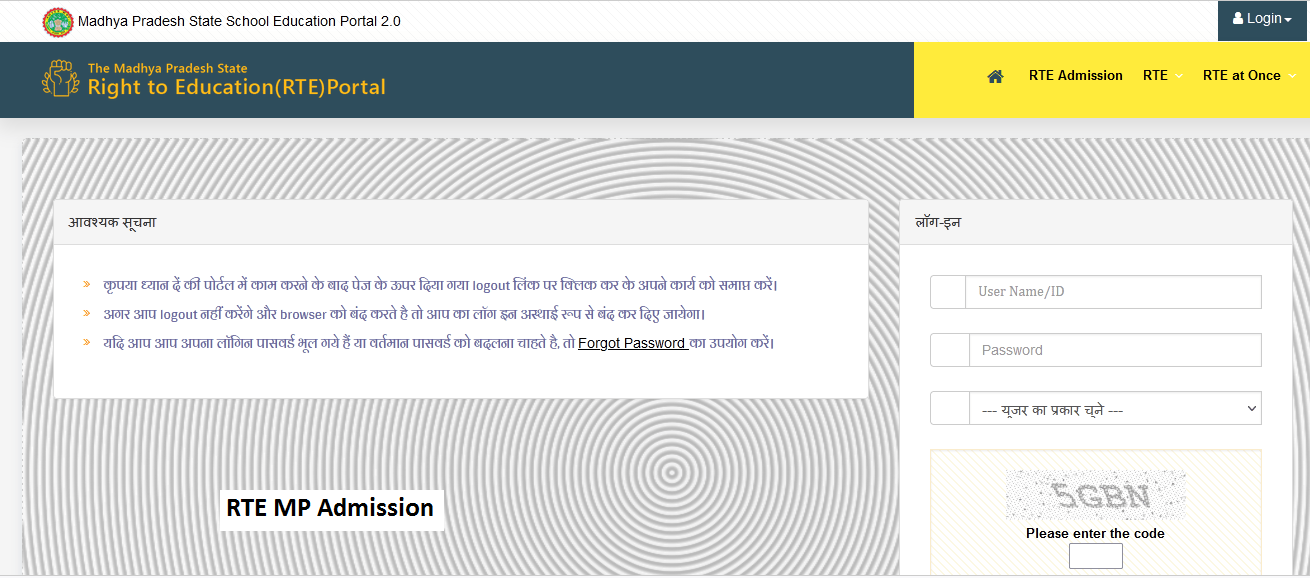
Task: Click the Password input field
Action: pyautogui.click(x=1113, y=350)
